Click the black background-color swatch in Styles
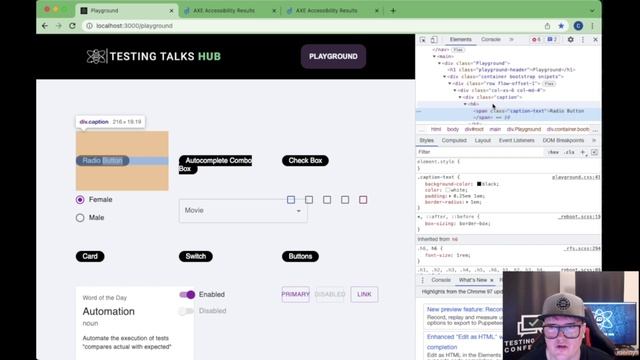This screenshot has width=640, height=360. pyautogui.click(x=479, y=184)
